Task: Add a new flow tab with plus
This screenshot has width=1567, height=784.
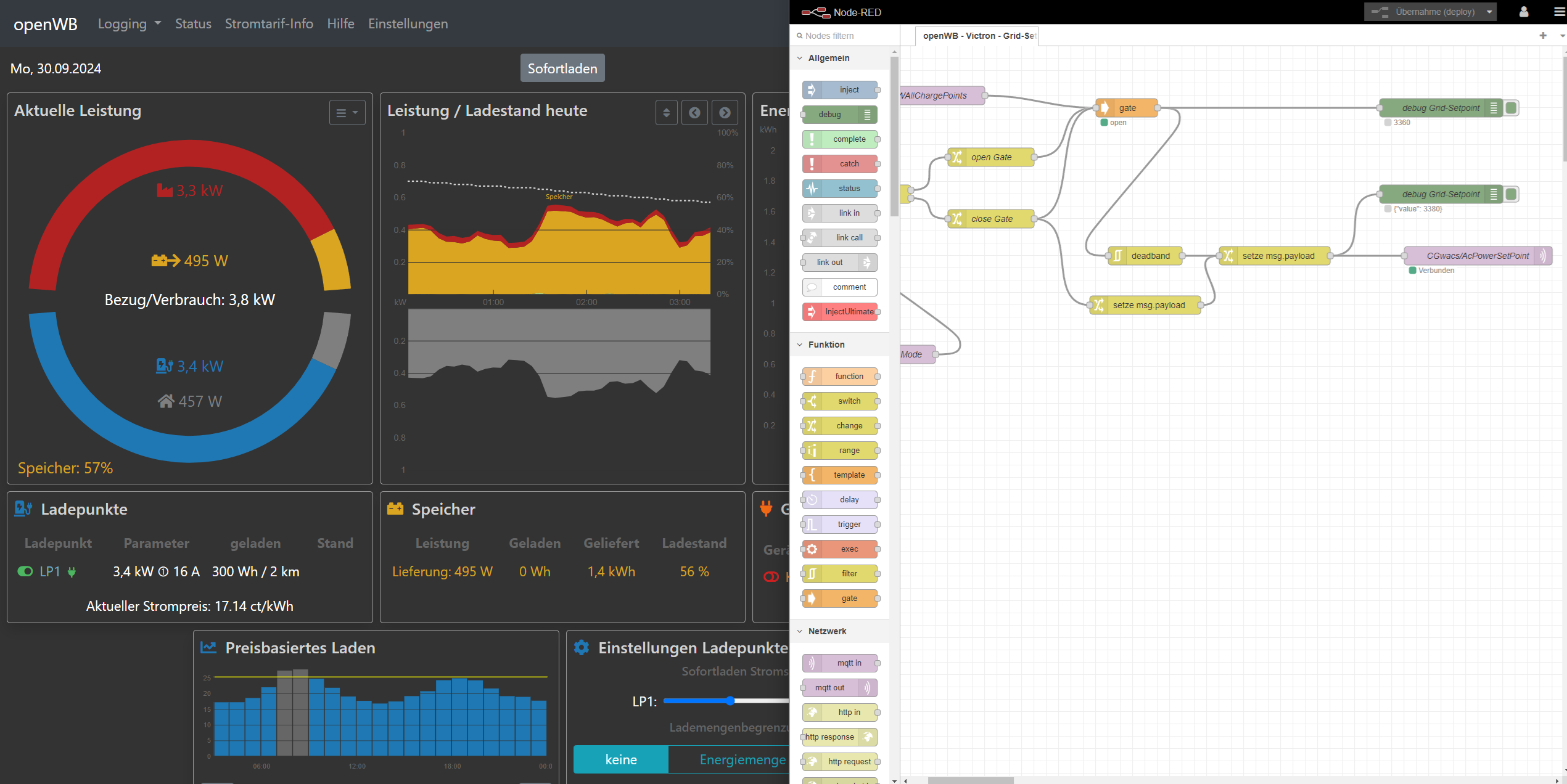Action: (1542, 36)
